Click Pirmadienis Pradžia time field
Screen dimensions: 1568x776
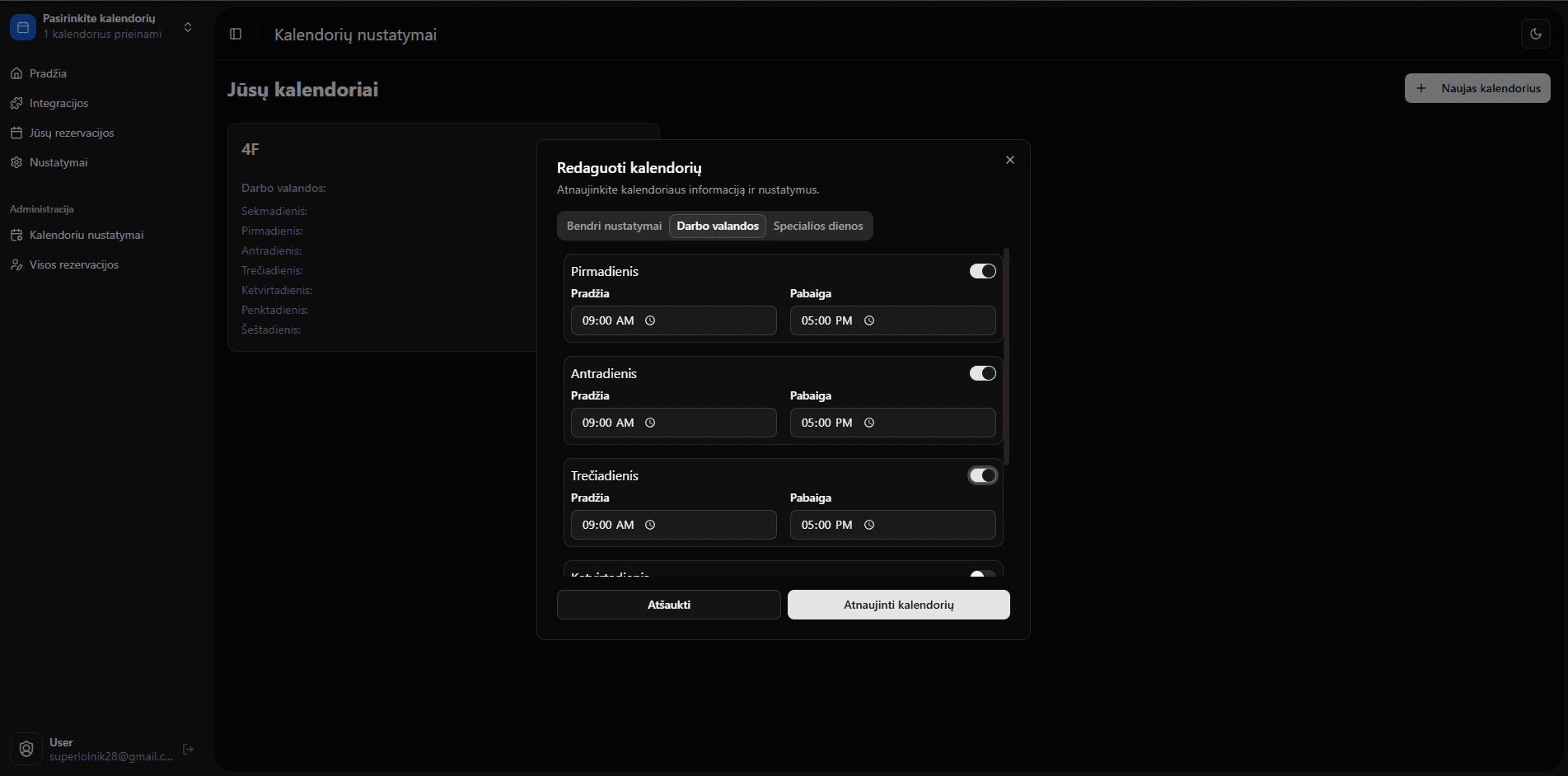click(x=674, y=320)
